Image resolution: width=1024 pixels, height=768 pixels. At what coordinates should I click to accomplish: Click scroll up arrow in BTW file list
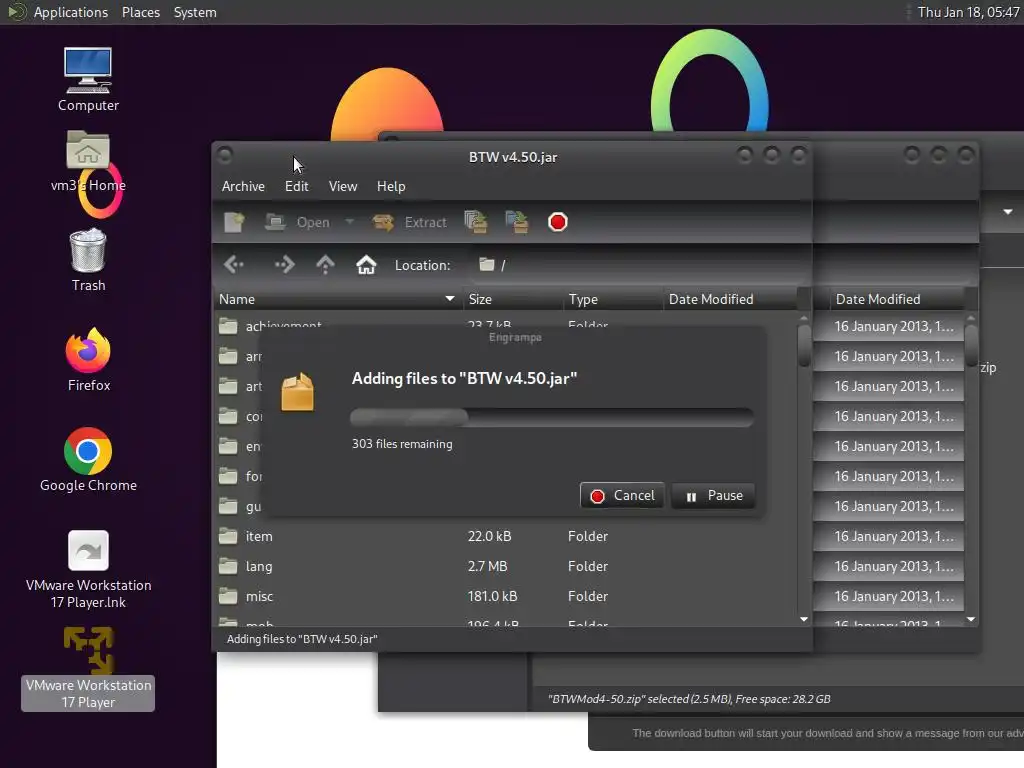[x=804, y=319]
